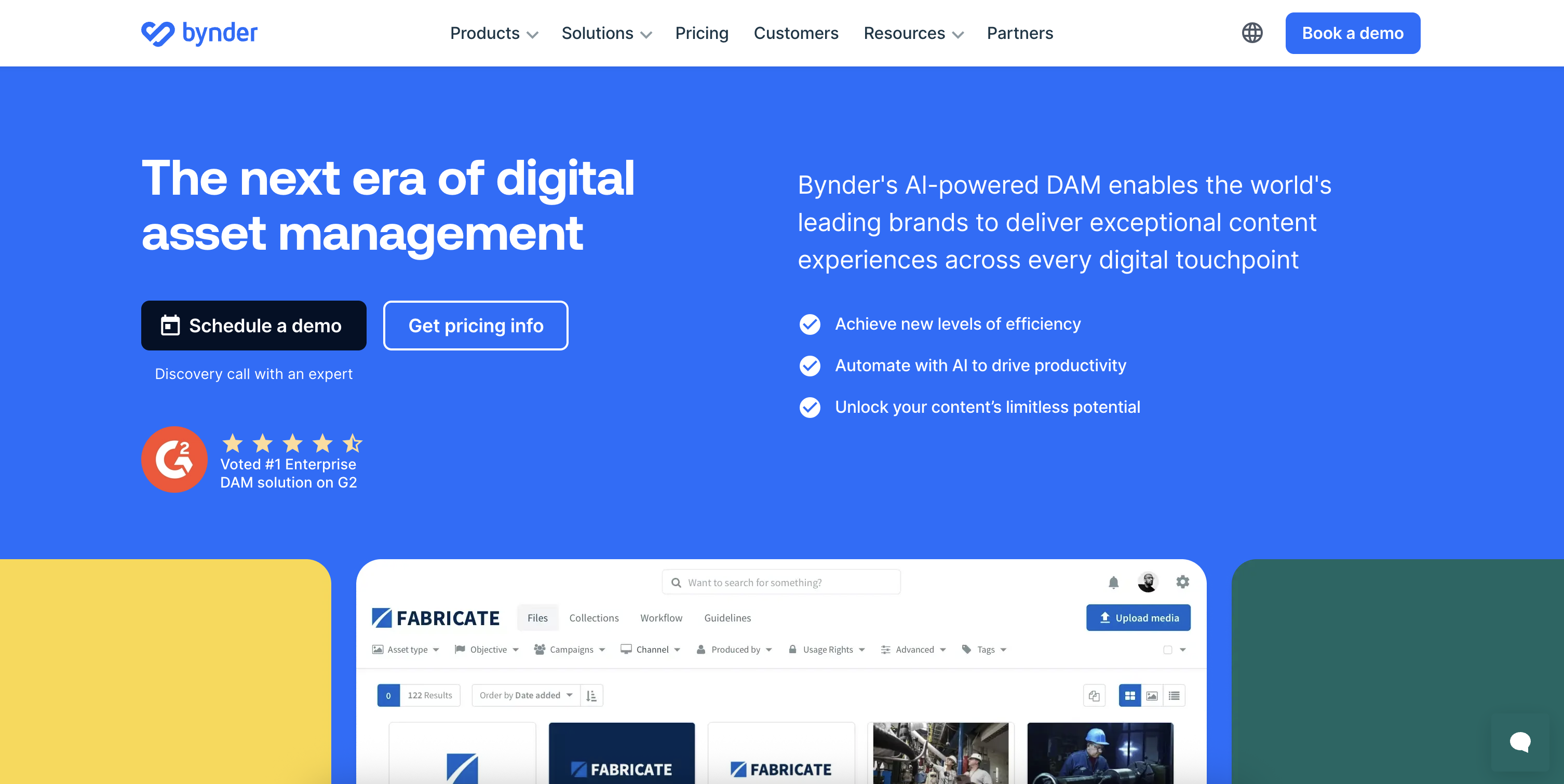
Task: Click the copy assets icon
Action: tap(1095, 696)
